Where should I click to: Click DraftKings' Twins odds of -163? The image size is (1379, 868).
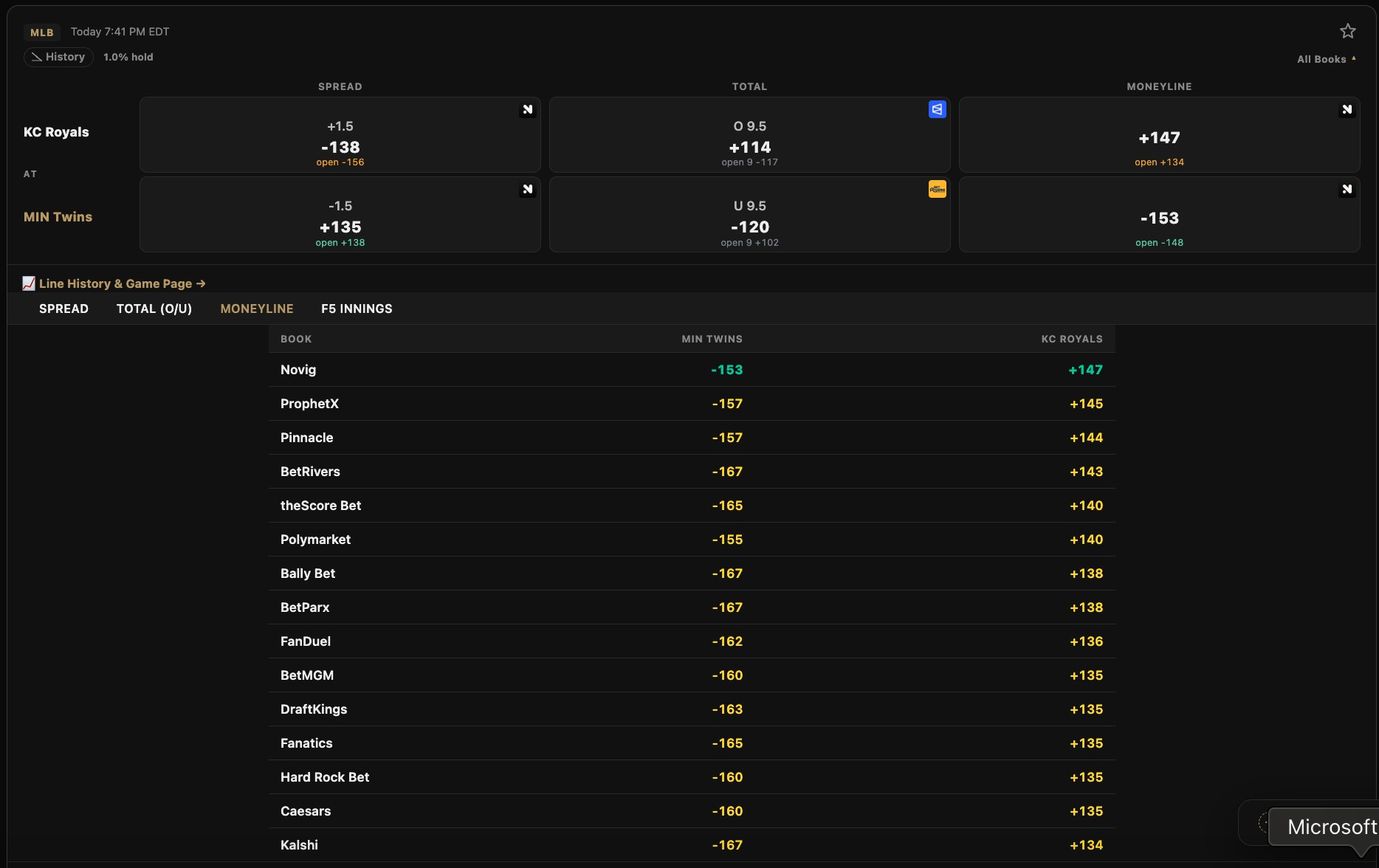point(728,709)
